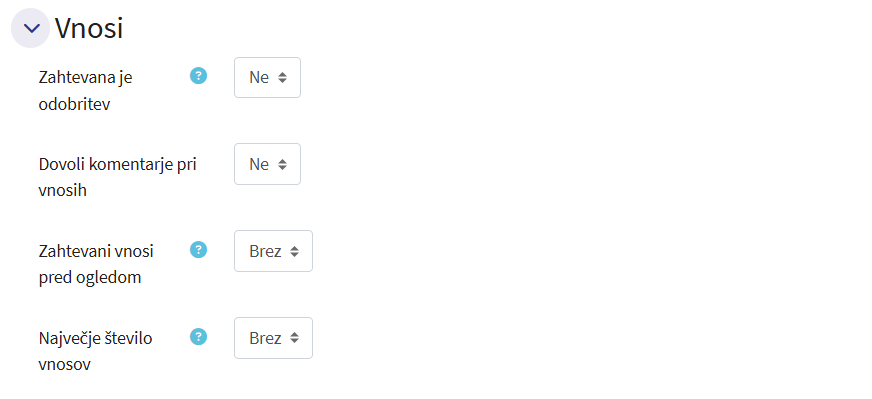Open the Zahtevana je odobritev dropdown
The image size is (872, 399).
pyautogui.click(x=267, y=77)
